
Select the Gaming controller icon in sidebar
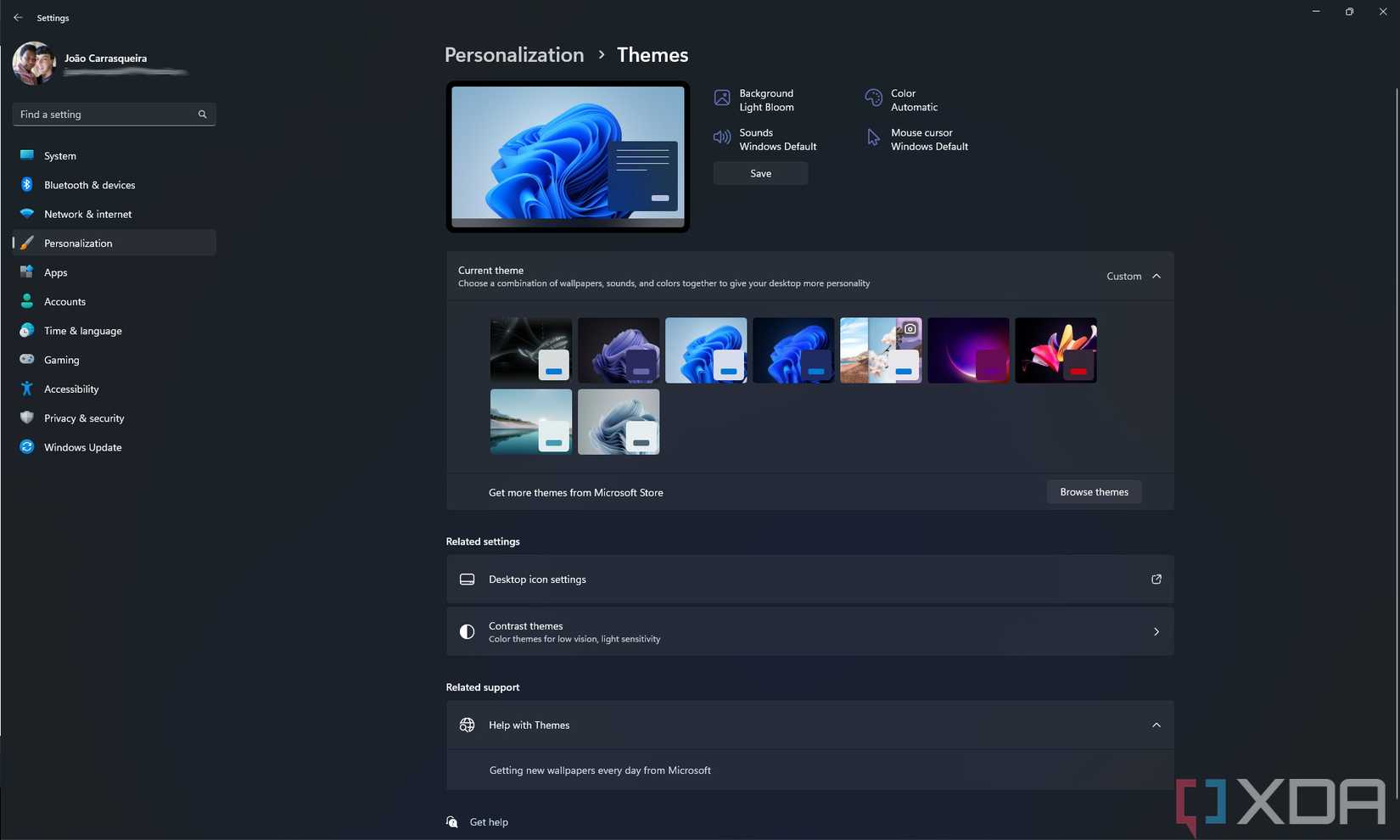pyautogui.click(x=27, y=359)
